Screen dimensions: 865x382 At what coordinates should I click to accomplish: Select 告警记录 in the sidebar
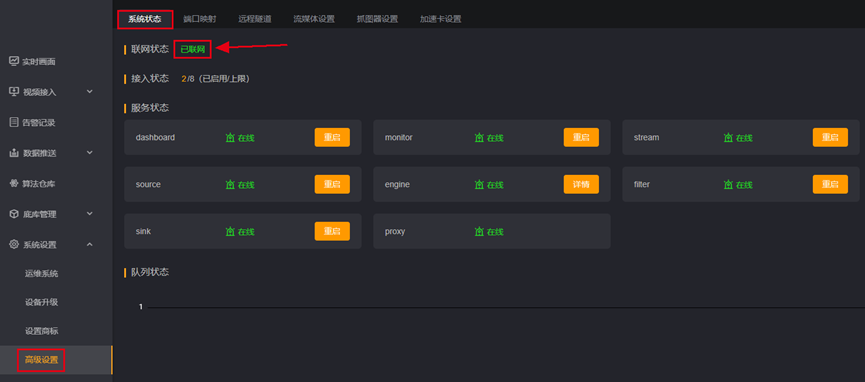pos(39,123)
